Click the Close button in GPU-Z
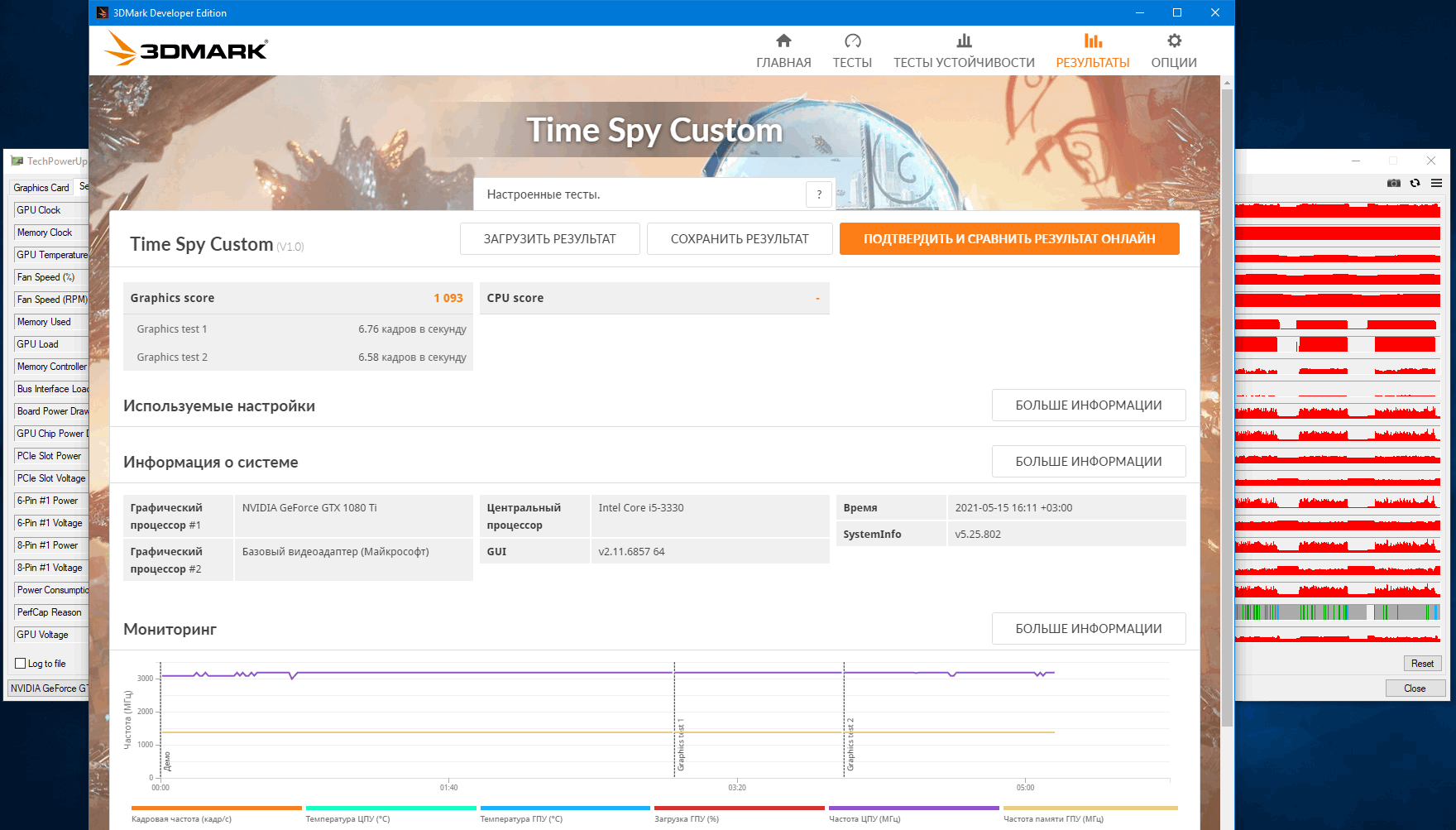 [x=1415, y=688]
